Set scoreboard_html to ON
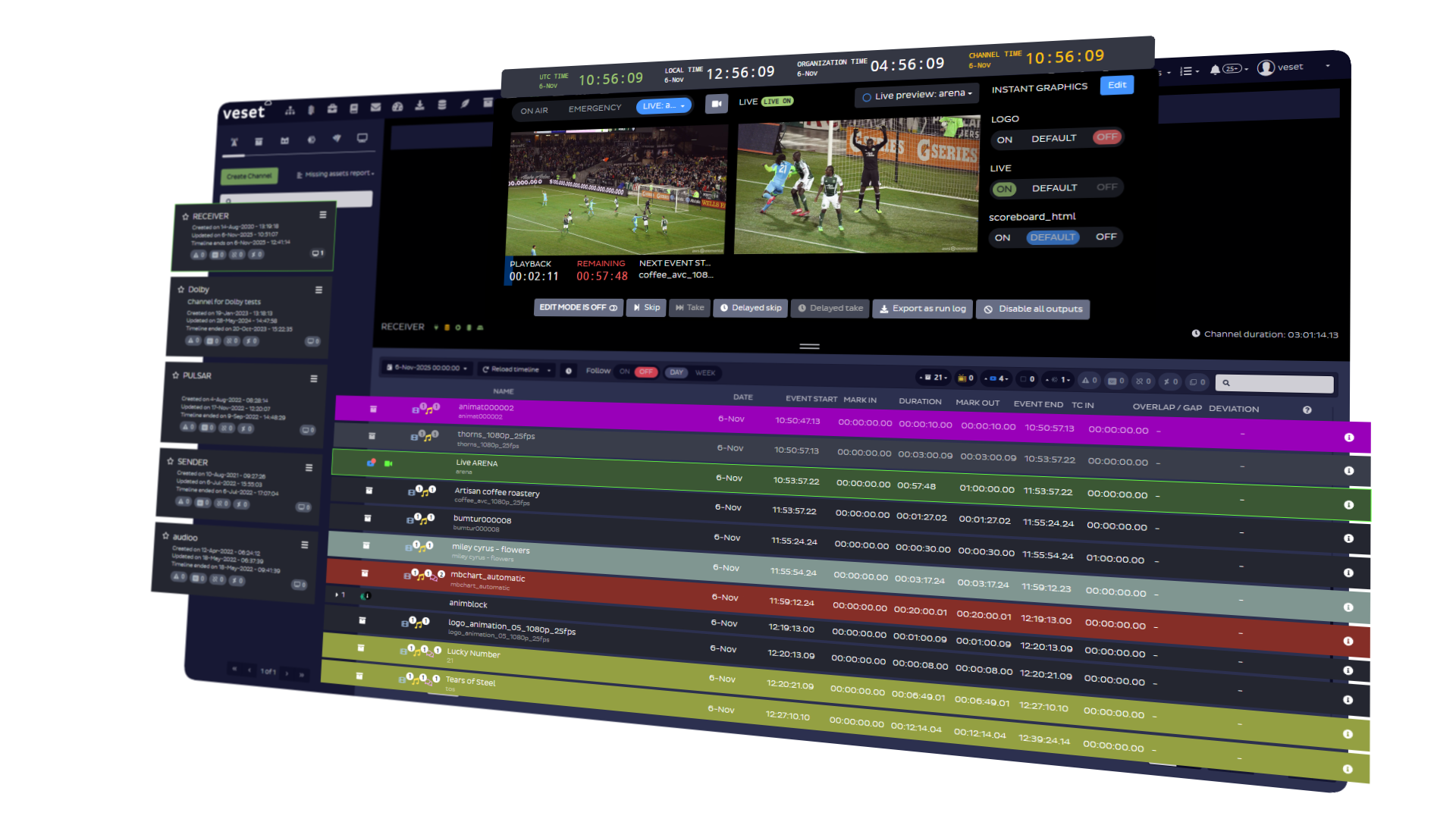Image resolution: width=1456 pixels, height=819 pixels. (1003, 237)
